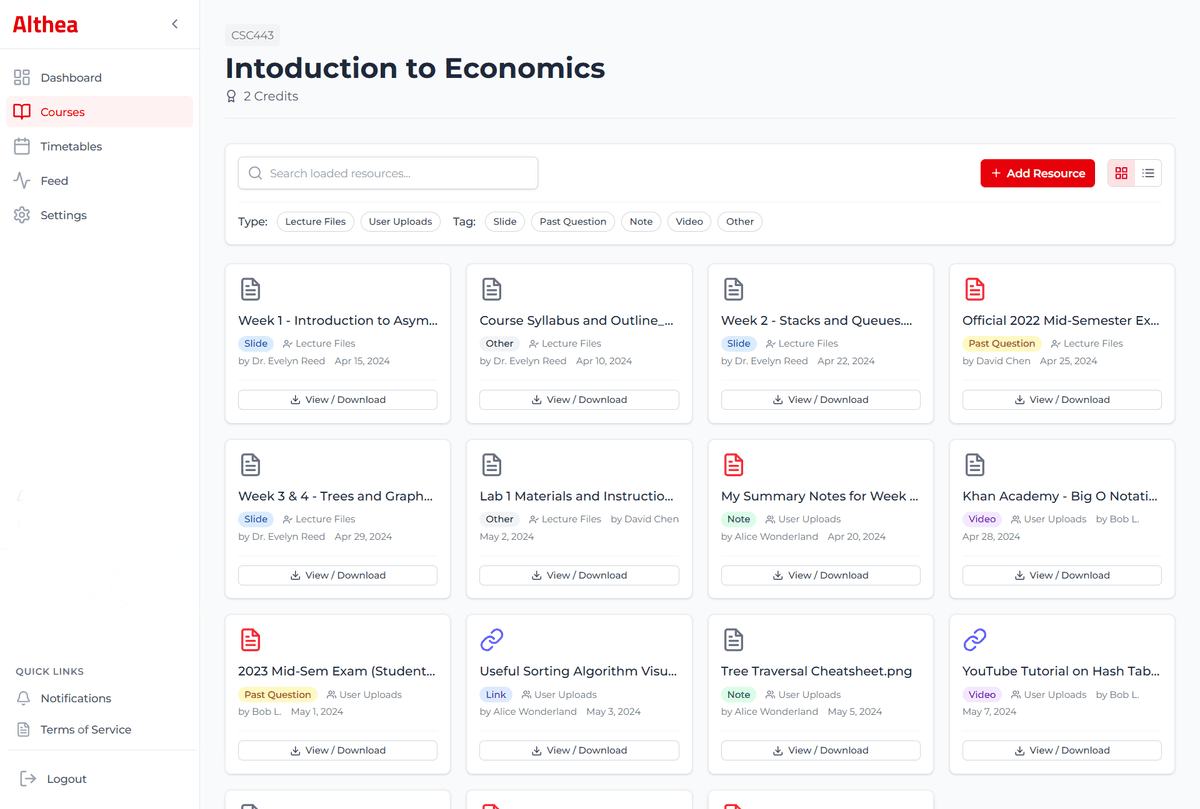Screen dimensions: 1200x809
Task: Switch to list view layout
Action: [x=1148, y=173]
